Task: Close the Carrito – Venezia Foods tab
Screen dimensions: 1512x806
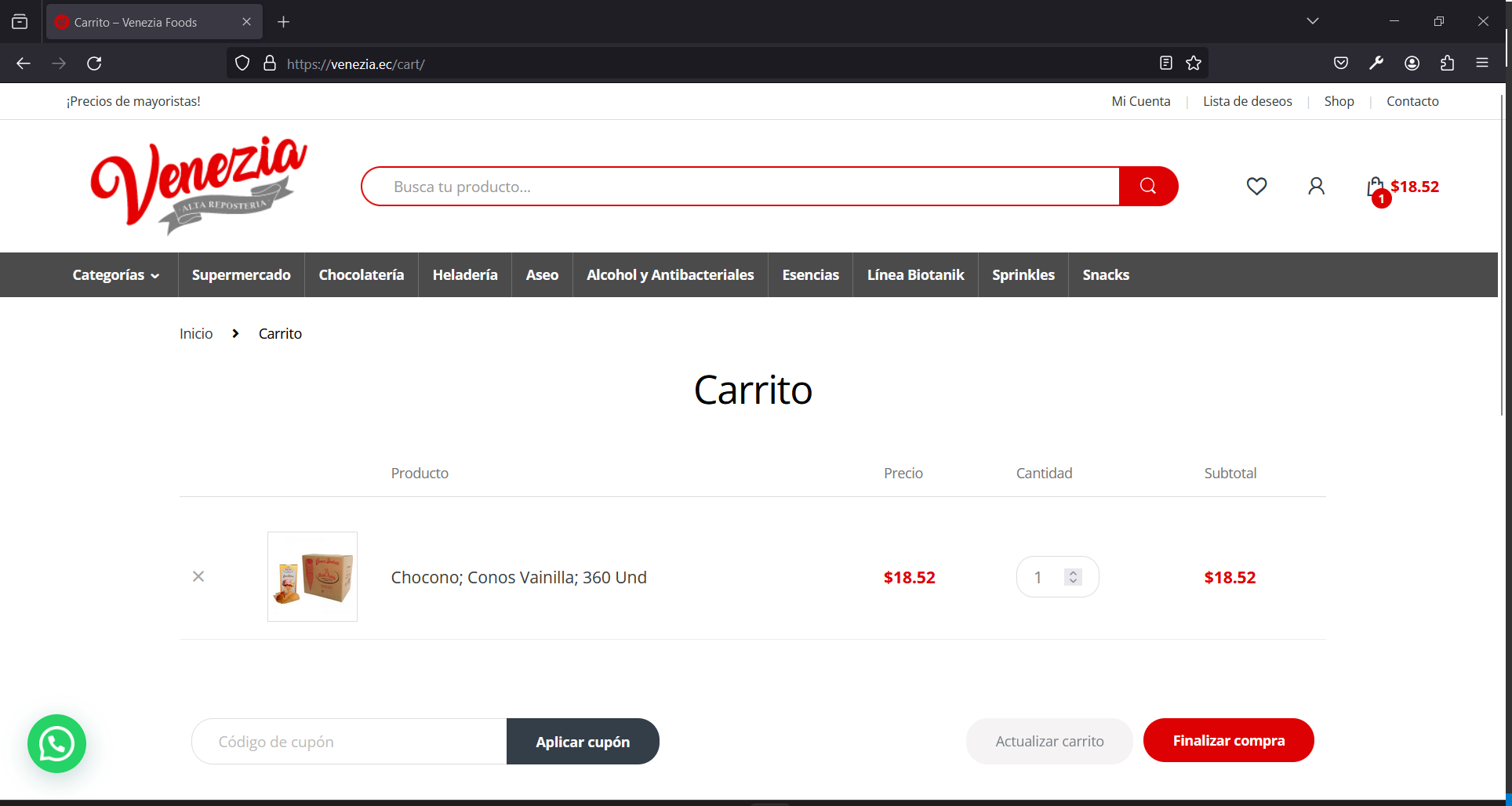Action: point(246,22)
